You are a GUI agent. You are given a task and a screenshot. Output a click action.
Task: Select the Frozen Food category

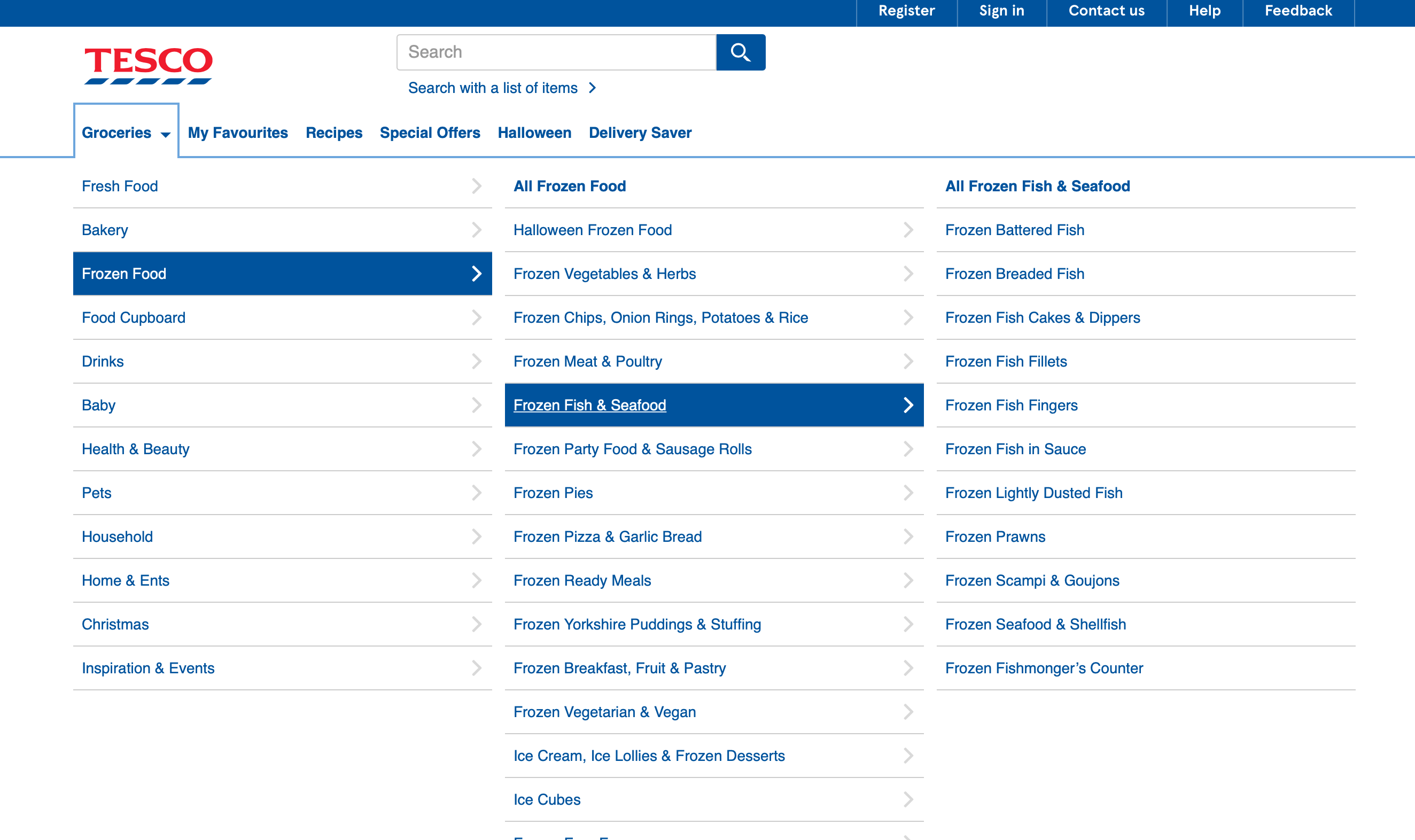pyautogui.click(x=283, y=274)
